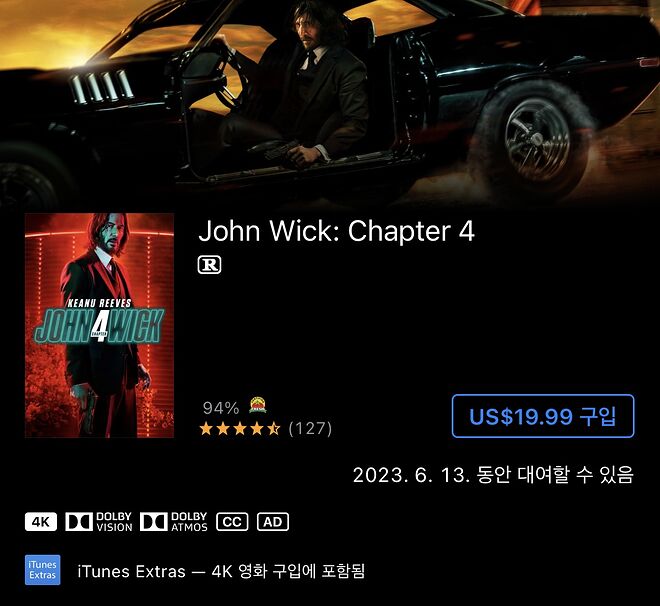Click the Dolby Atmos double-D logo
The width and height of the screenshot is (660, 606).
154,522
